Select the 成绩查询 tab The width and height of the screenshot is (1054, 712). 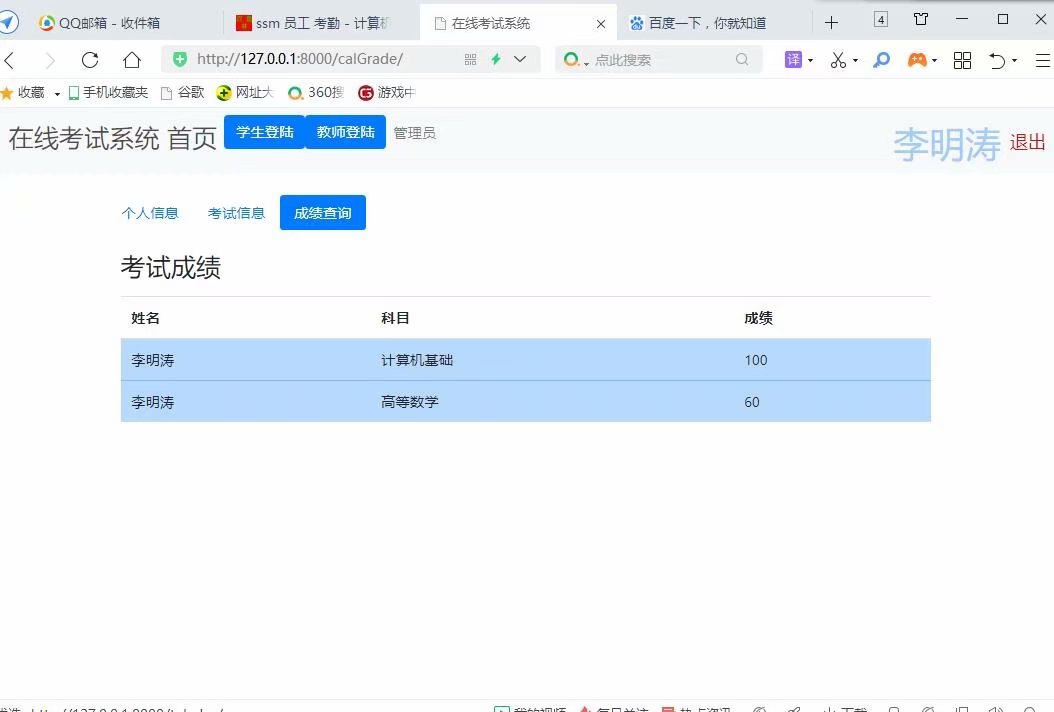(323, 213)
